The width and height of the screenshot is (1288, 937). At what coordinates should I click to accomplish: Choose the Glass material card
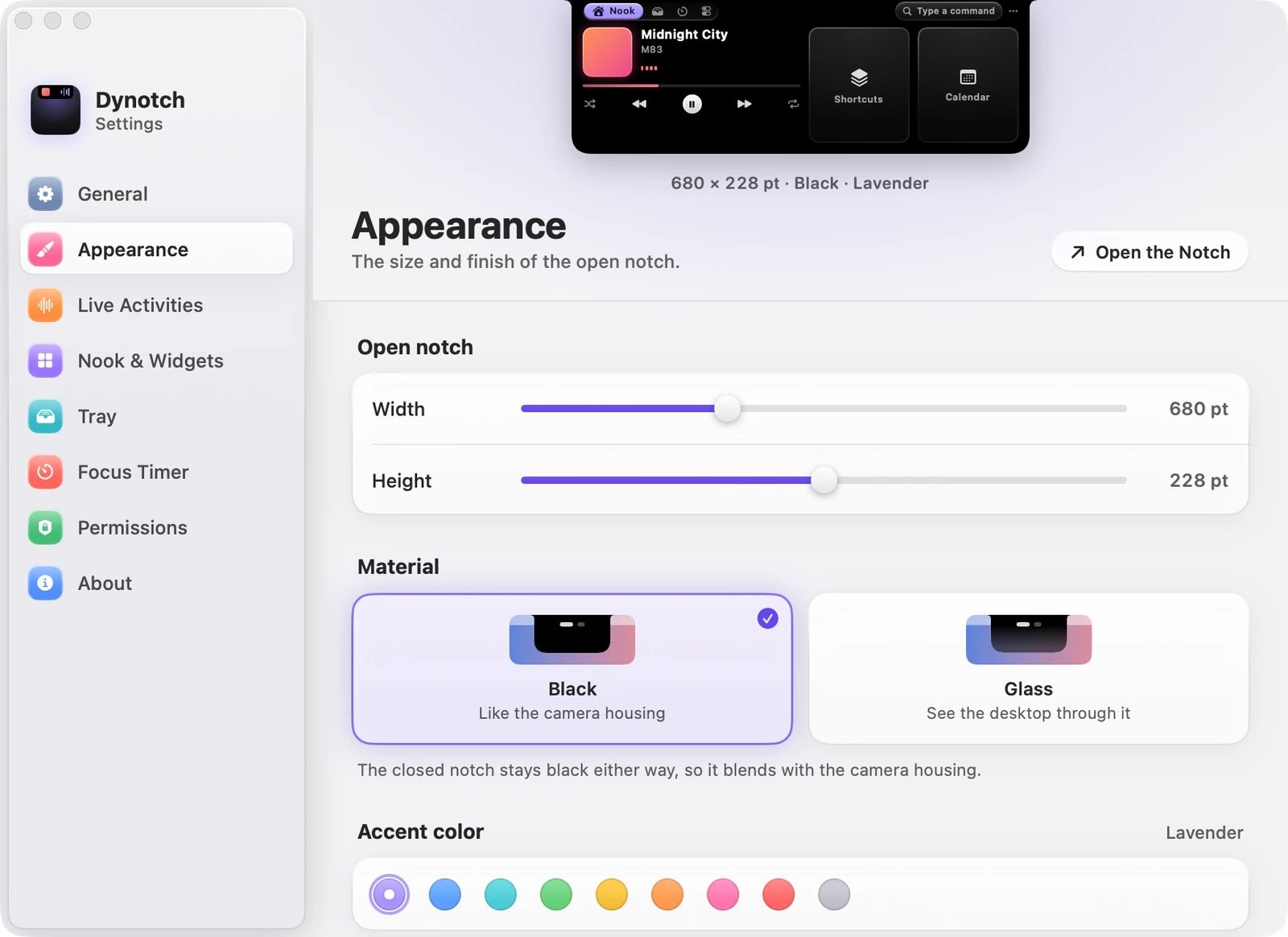(x=1029, y=669)
